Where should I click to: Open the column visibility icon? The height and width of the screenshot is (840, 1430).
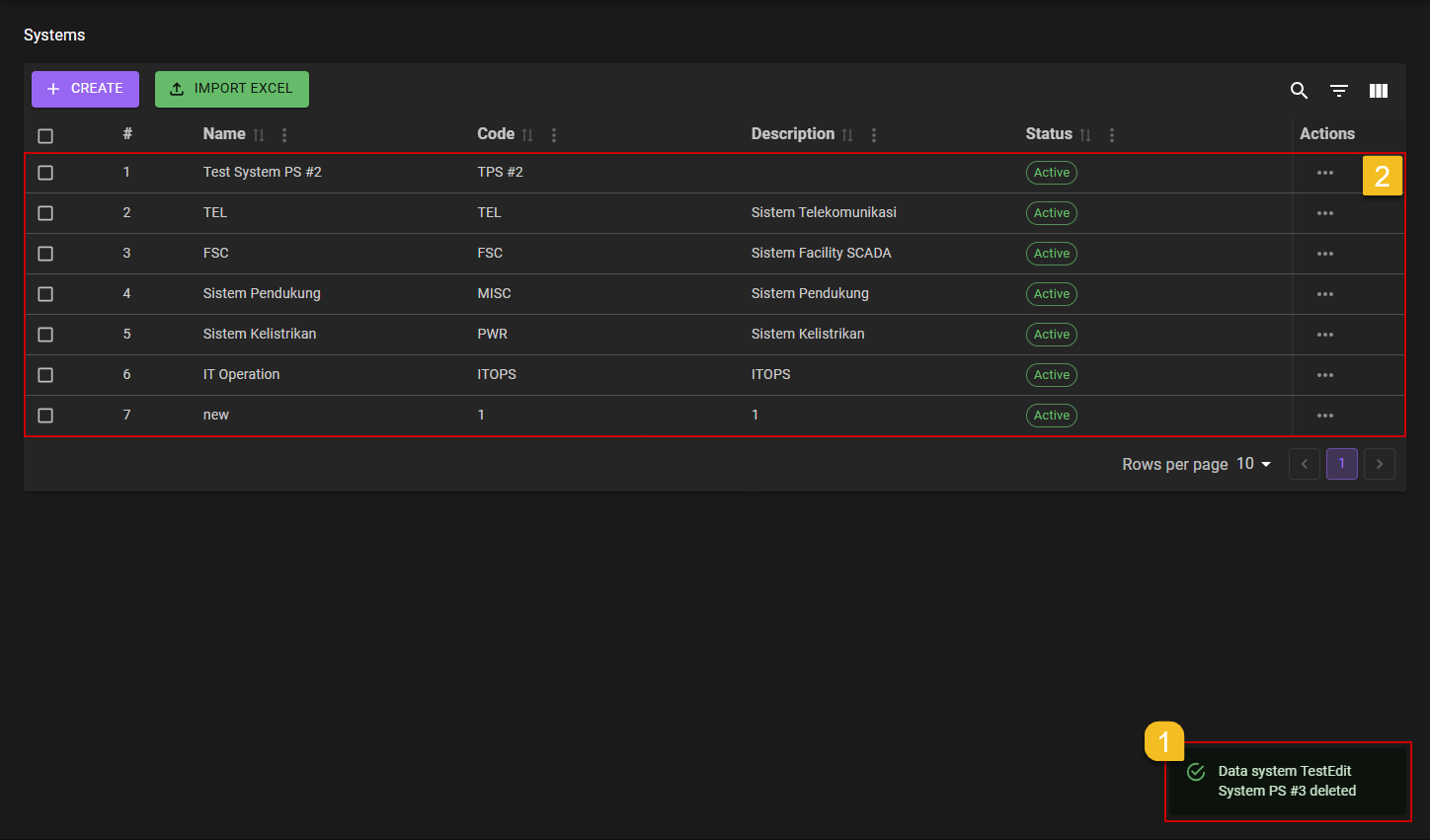click(1379, 91)
